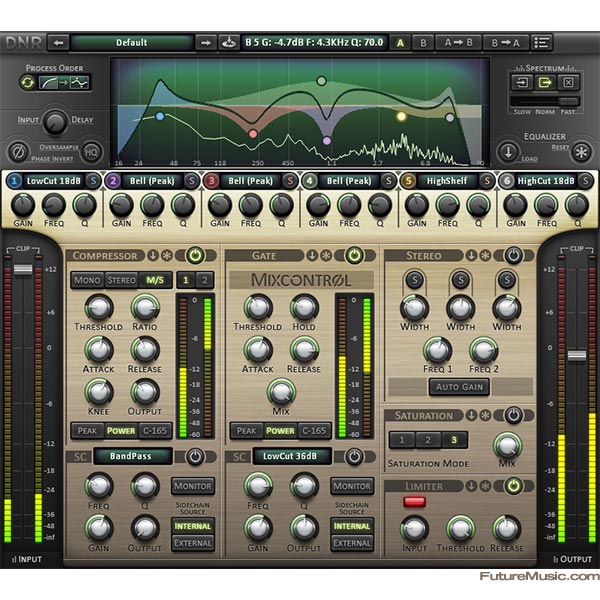This screenshot has width=600, height=600.
Task: Select spectrum input source icon
Action: point(522,82)
